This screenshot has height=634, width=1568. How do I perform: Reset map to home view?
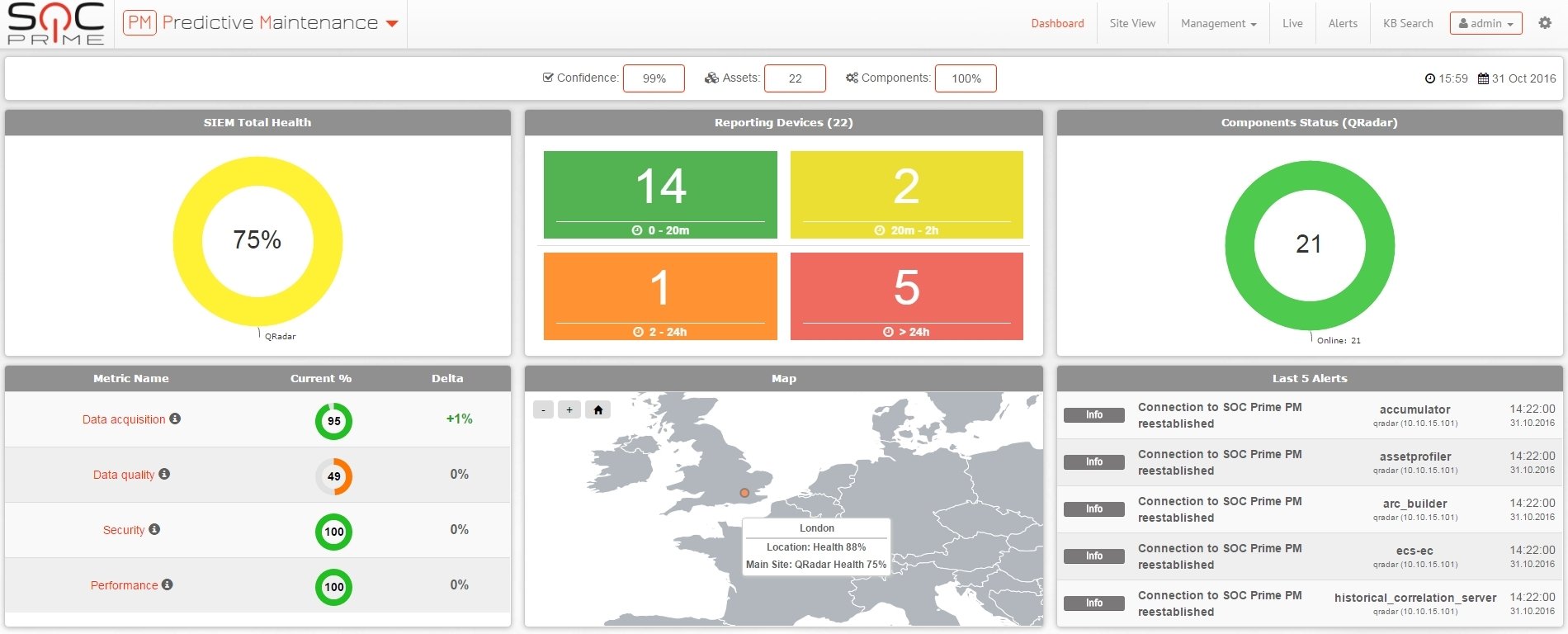point(598,409)
